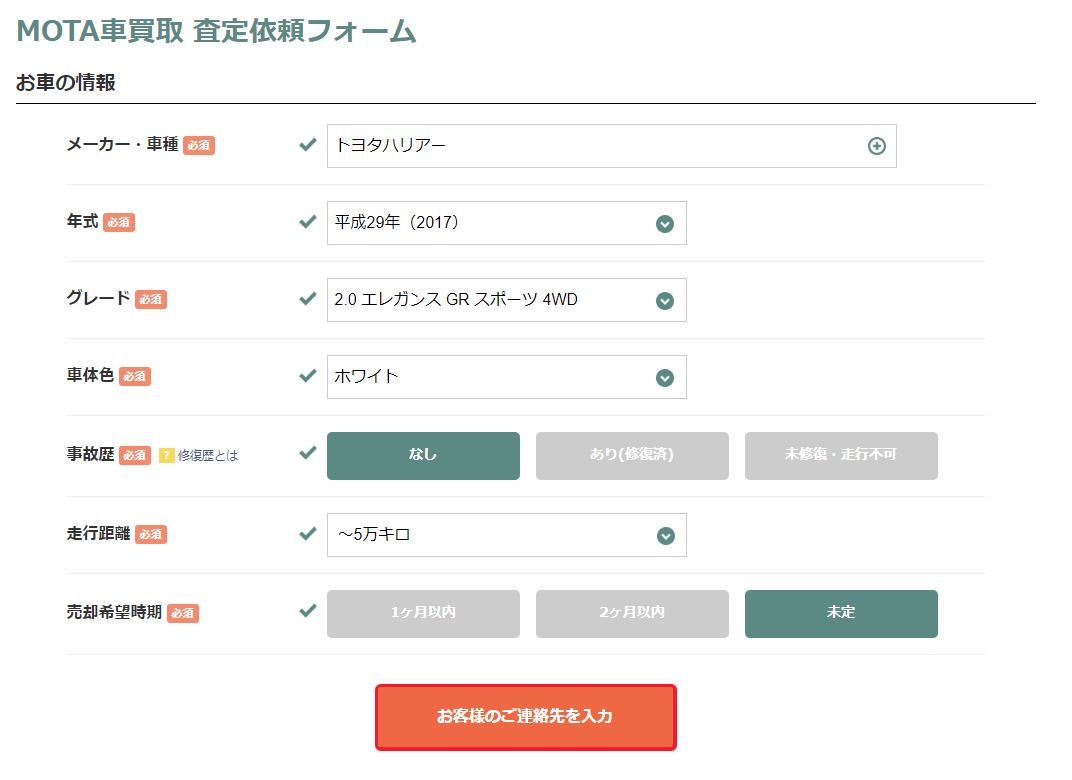Viewport: 1072px width, 780px height.
Task: Open the 修復歴とは help link
Action: 208,455
